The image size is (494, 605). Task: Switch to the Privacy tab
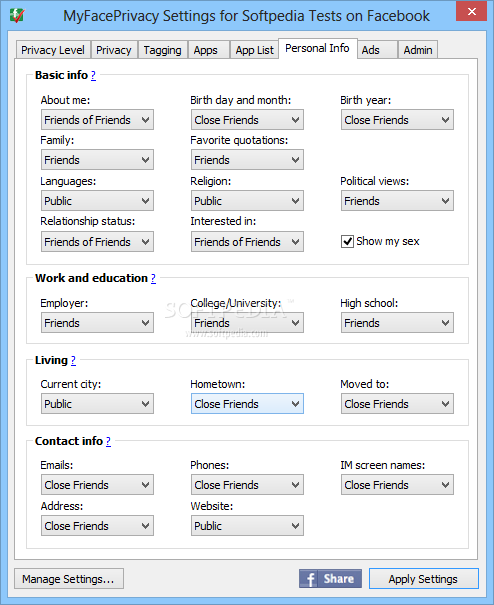point(114,50)
